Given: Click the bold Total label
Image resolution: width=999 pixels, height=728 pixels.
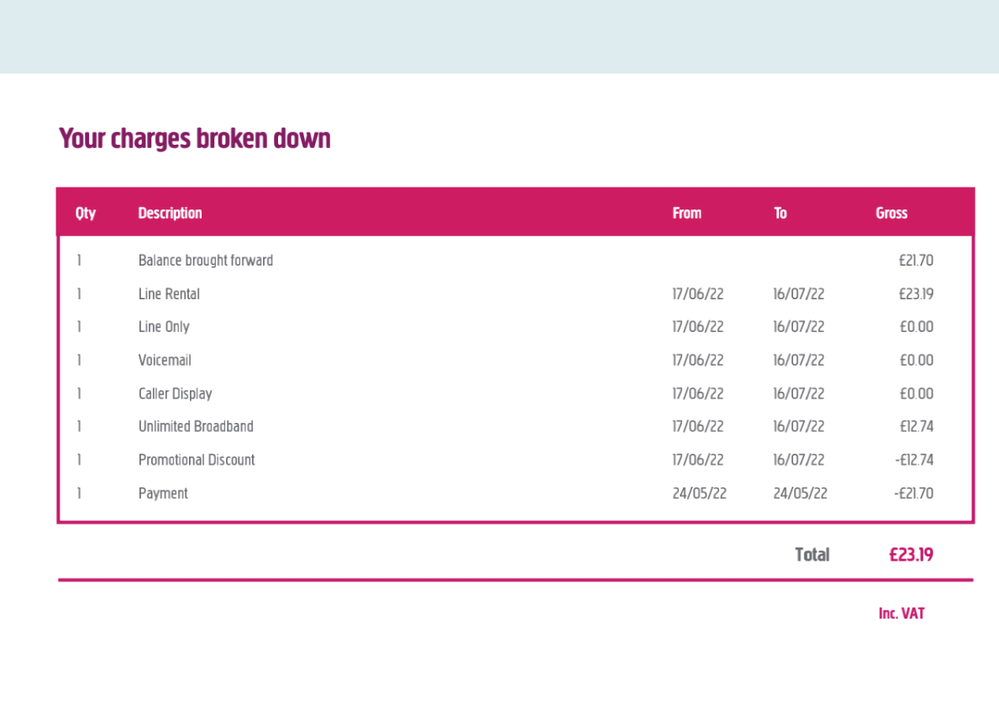Looking at the screenshot, I should 812,554.
